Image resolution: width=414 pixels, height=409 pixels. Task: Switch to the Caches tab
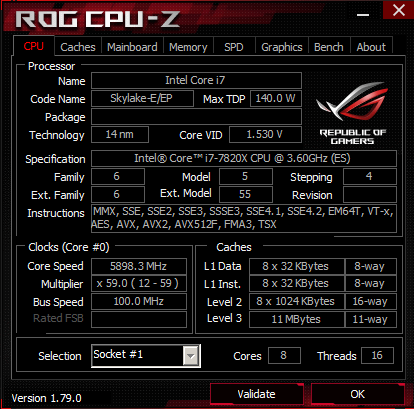click(78, 47)
